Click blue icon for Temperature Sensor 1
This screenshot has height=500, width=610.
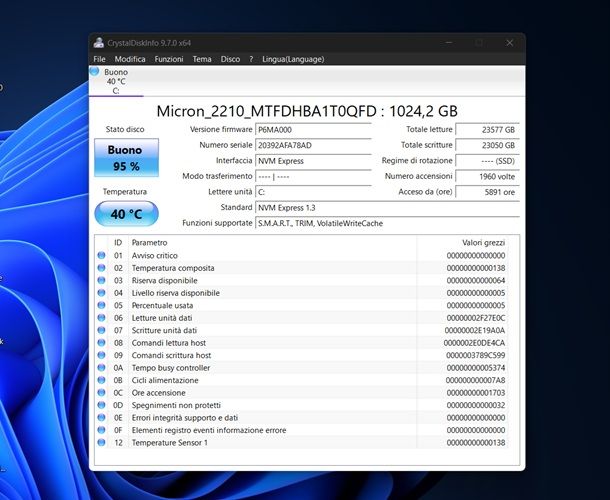pos(101,442)
